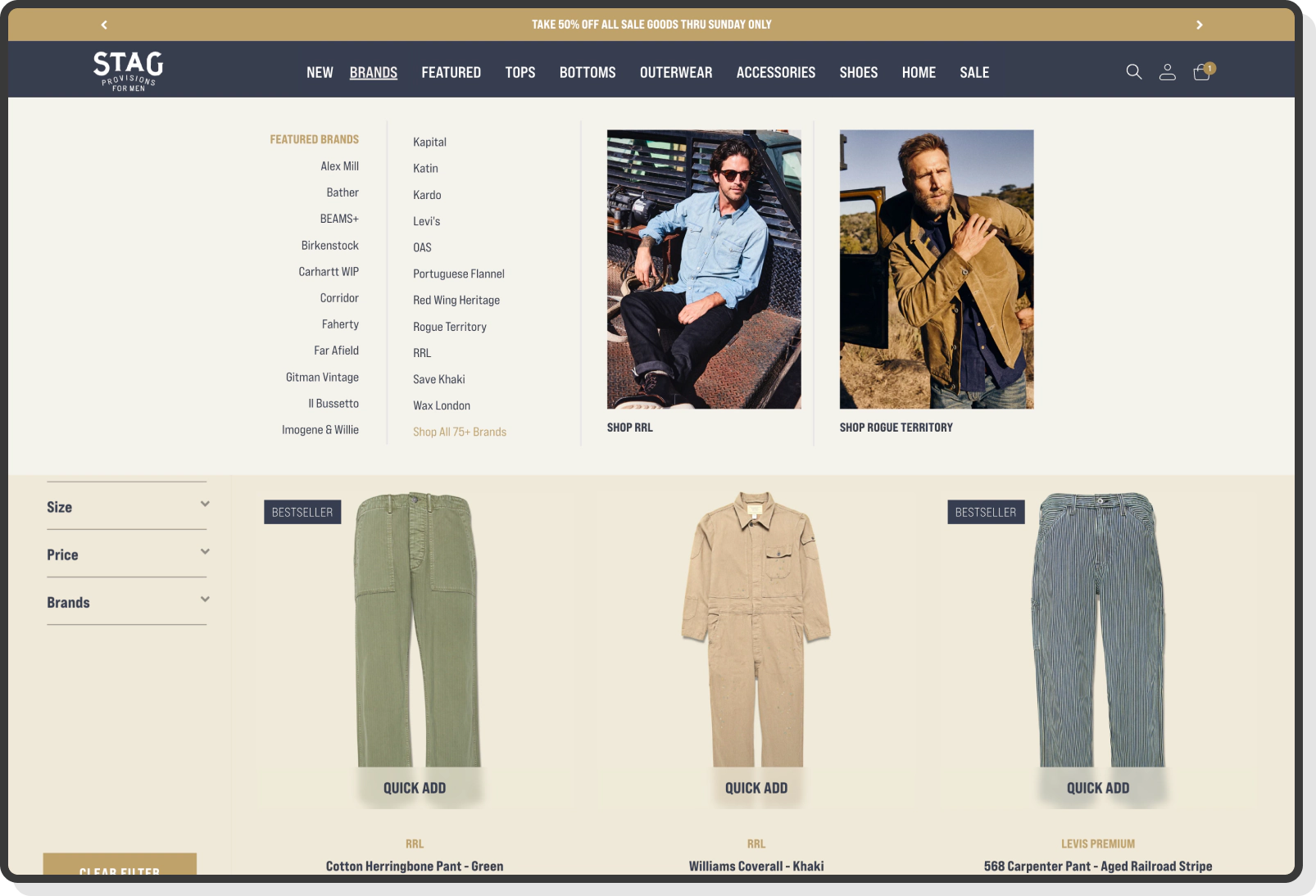Open the 568 Carpenter Pant product title

coord(1099,865)
